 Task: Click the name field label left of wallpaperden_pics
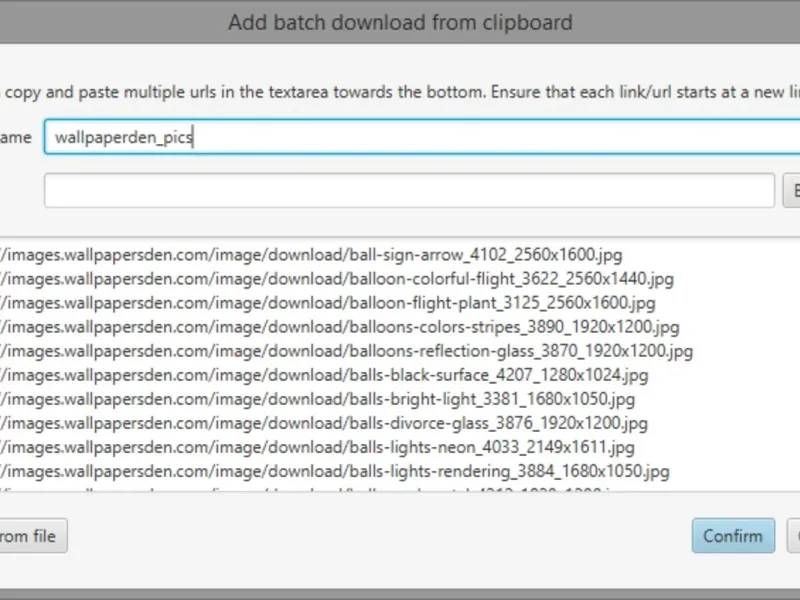(16, 137)
